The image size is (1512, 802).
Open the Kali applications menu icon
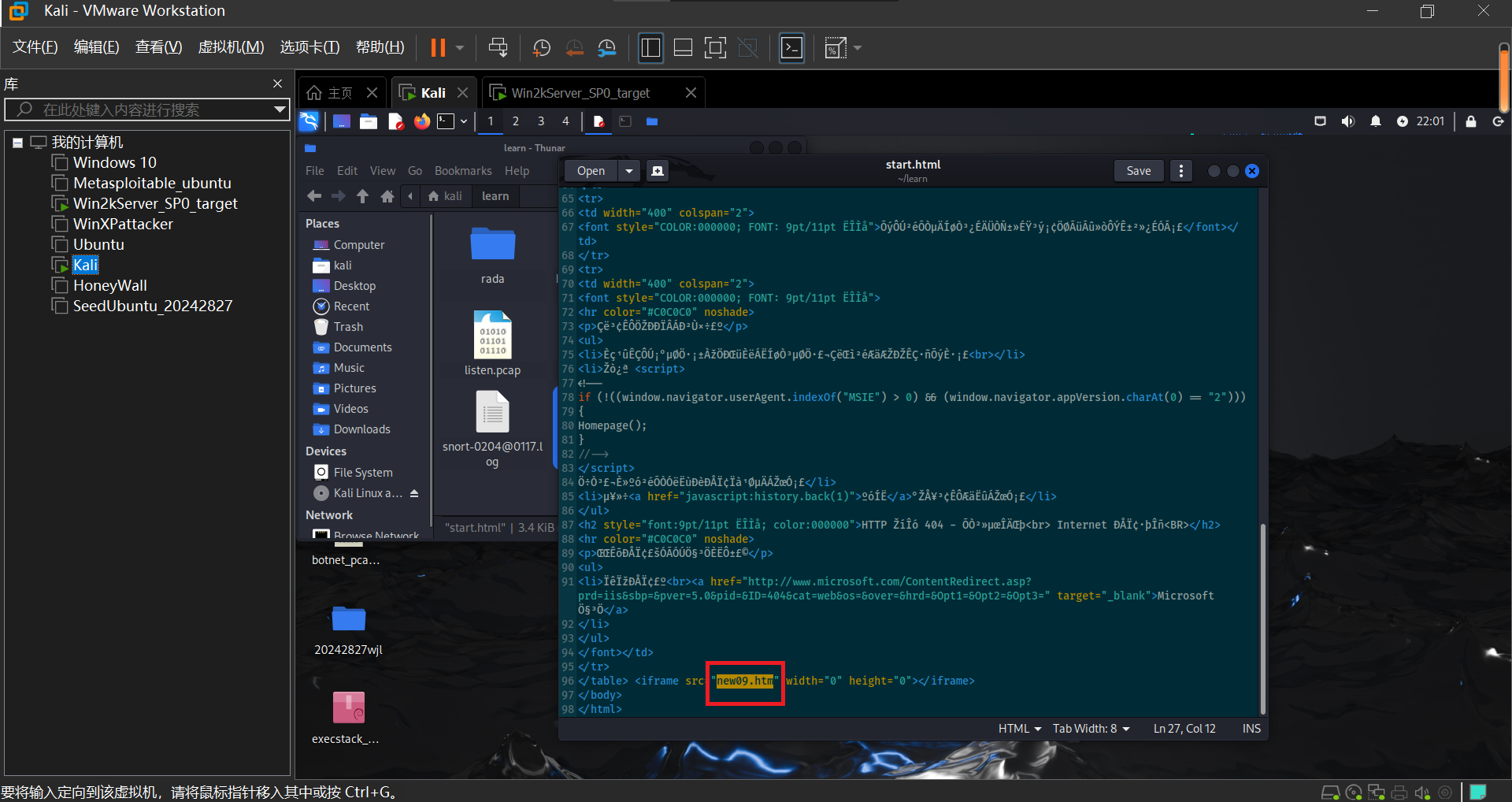point(309,121)
